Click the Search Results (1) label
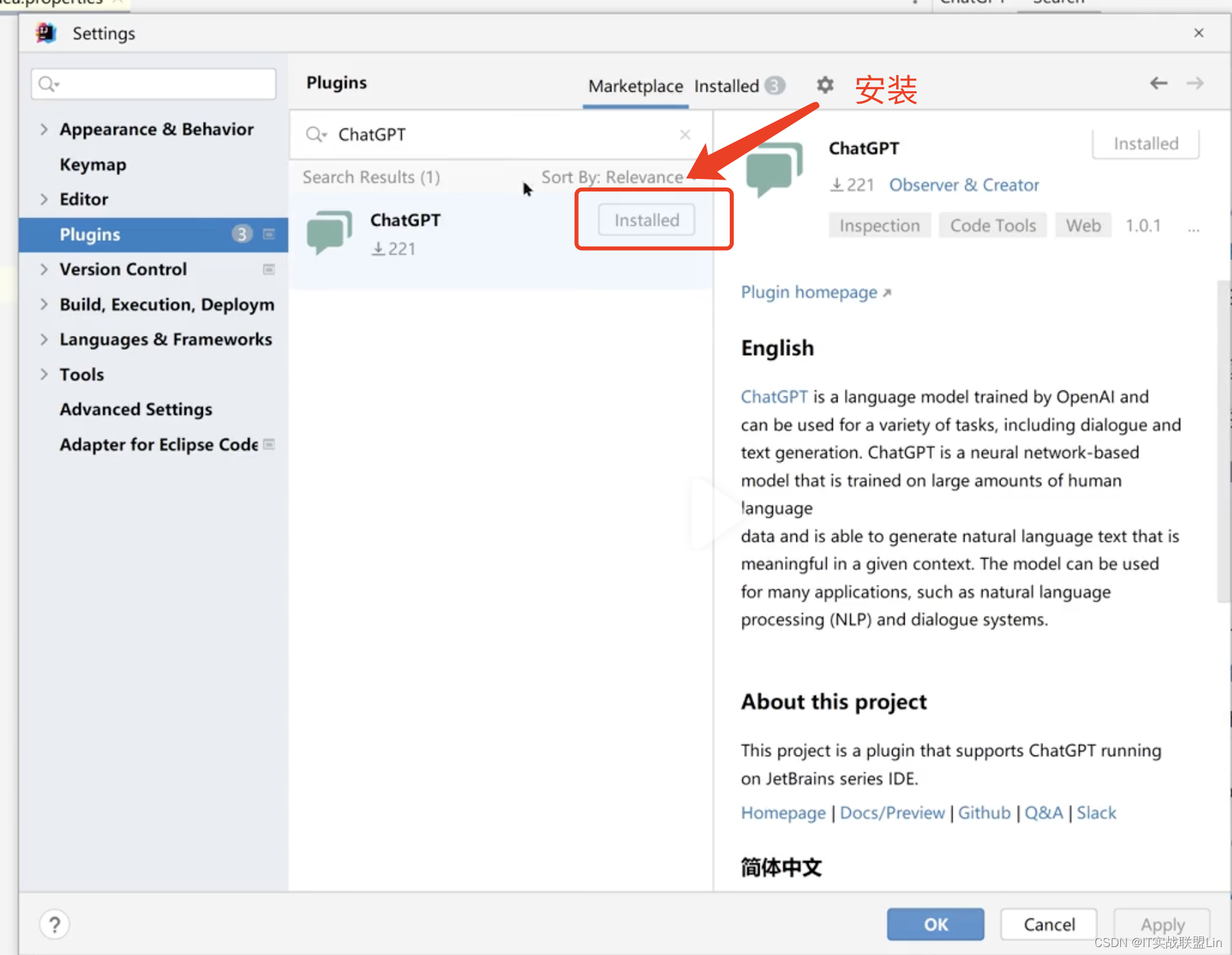The height and width of the screenshot is (955, 1232). pyautogui.click(x=371, y=177)
